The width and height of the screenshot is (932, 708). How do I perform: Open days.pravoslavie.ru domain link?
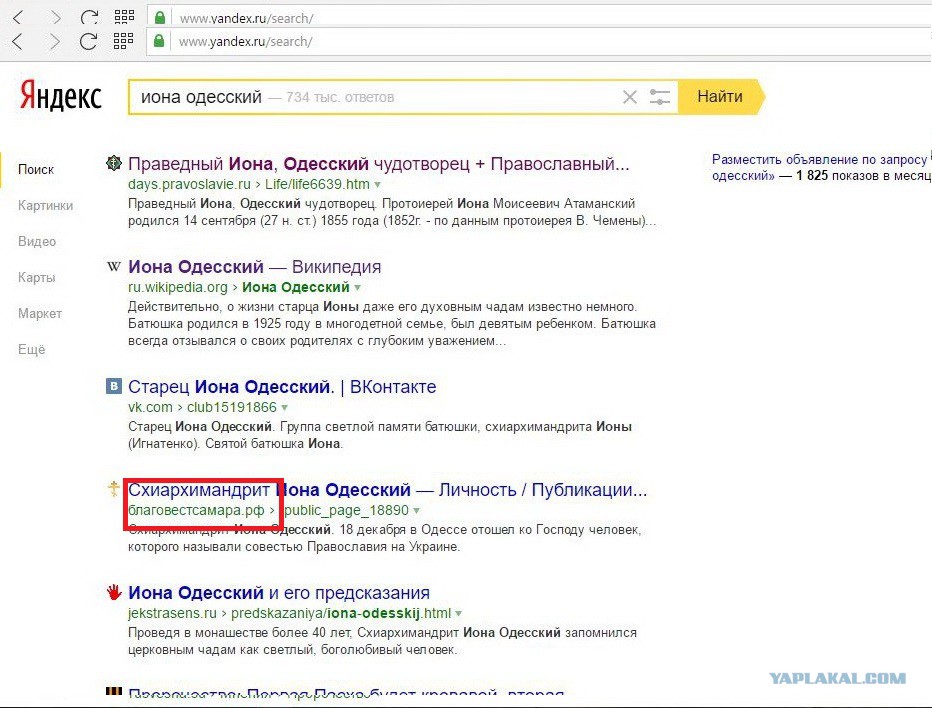pyautogui.click(x=189, y=184)
